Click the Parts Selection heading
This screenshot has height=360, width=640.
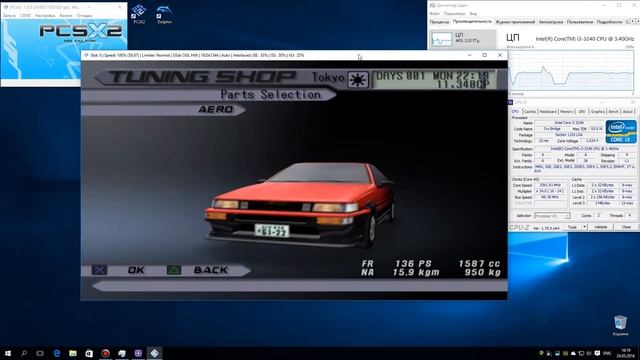point(270,94)
